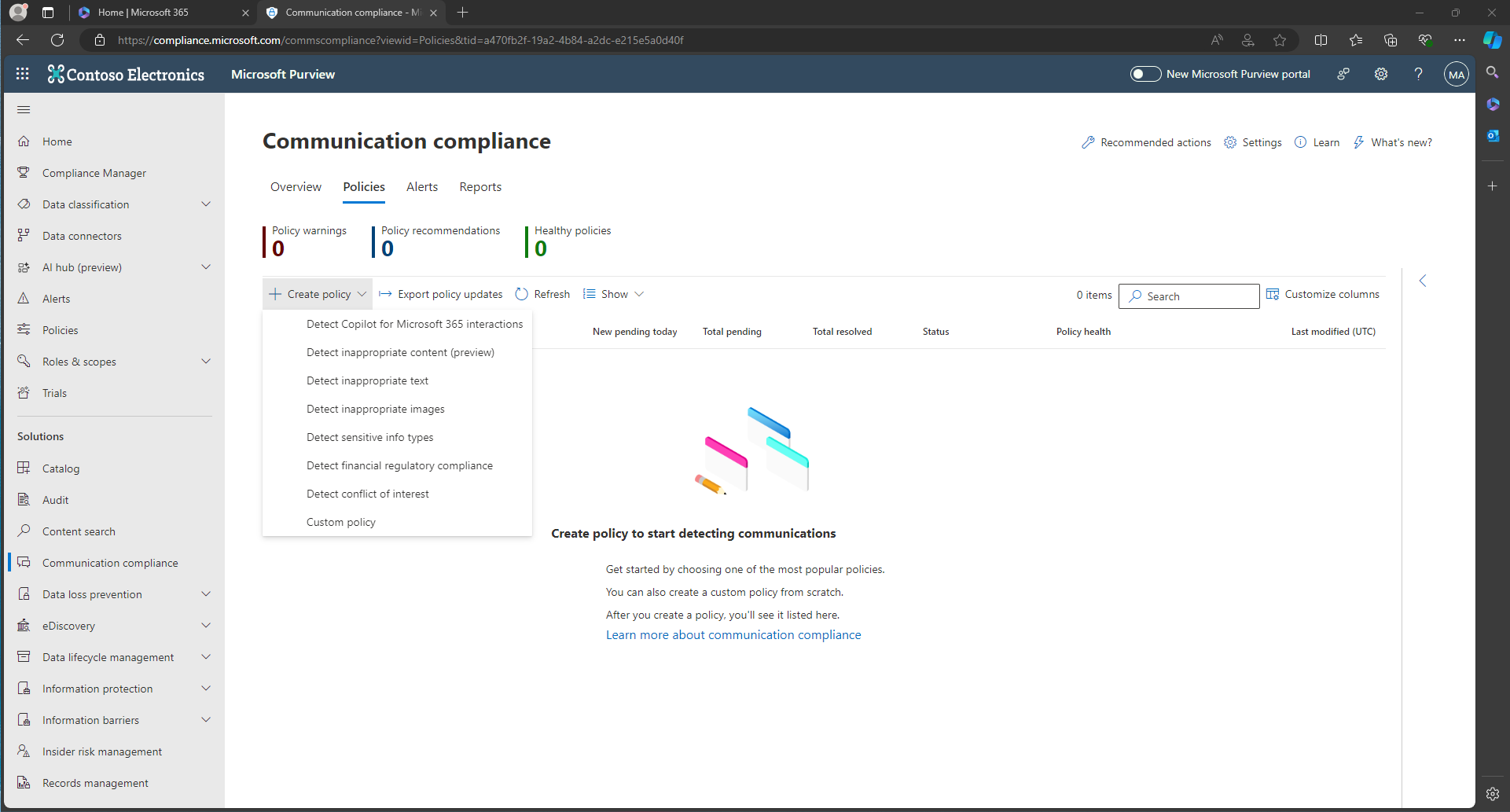Click the Trials icon in sidebar

[x=24, y=393]
